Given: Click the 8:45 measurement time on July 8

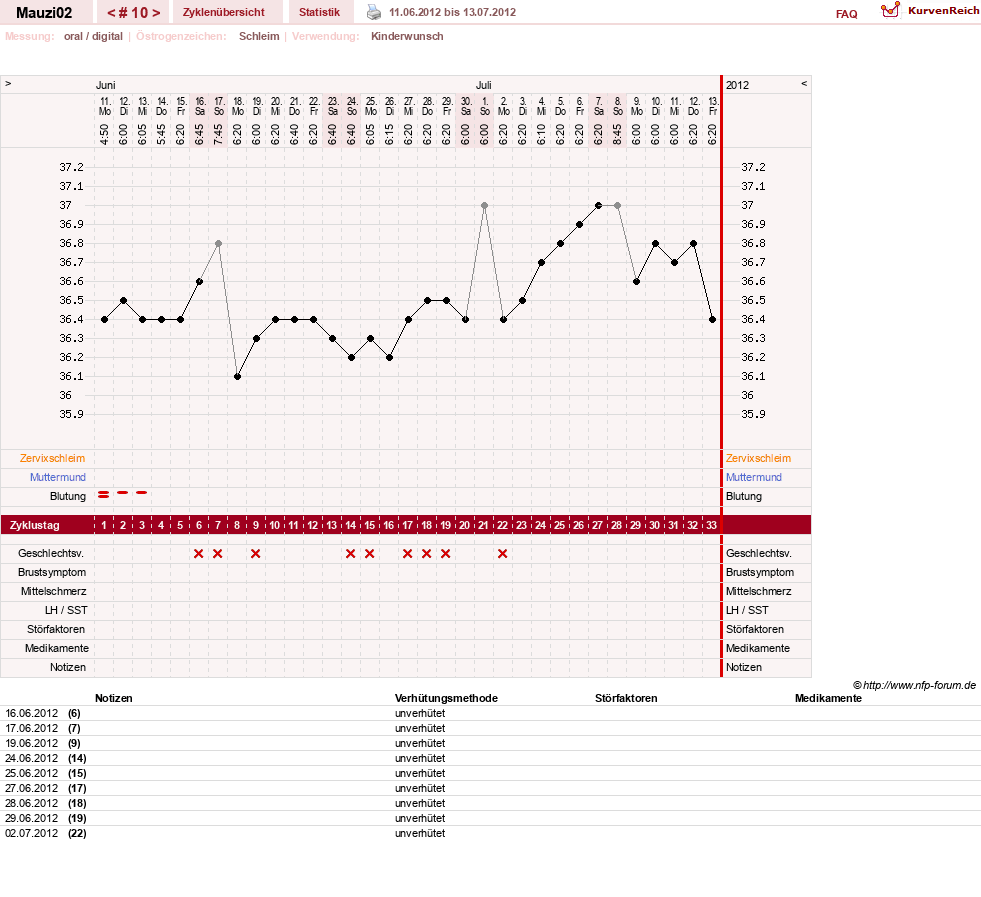Looking at the screenshot, I should tap(618, 134).
